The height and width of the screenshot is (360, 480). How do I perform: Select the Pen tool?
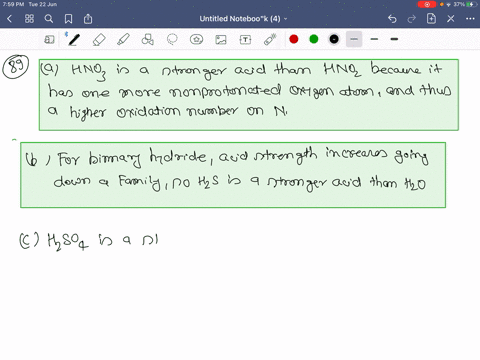pyautogui.click(x=73, y=39)
